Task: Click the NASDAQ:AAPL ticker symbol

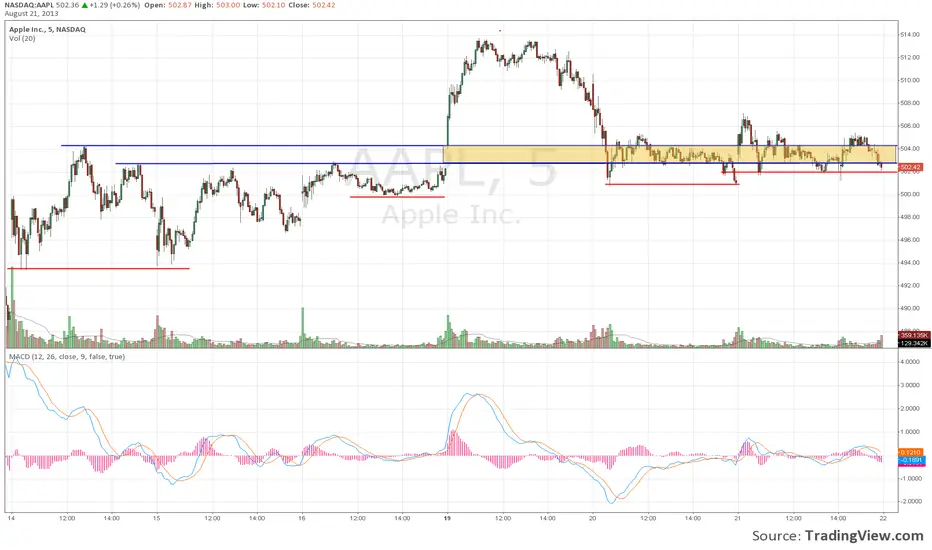Action: click(x=30, y=5)
